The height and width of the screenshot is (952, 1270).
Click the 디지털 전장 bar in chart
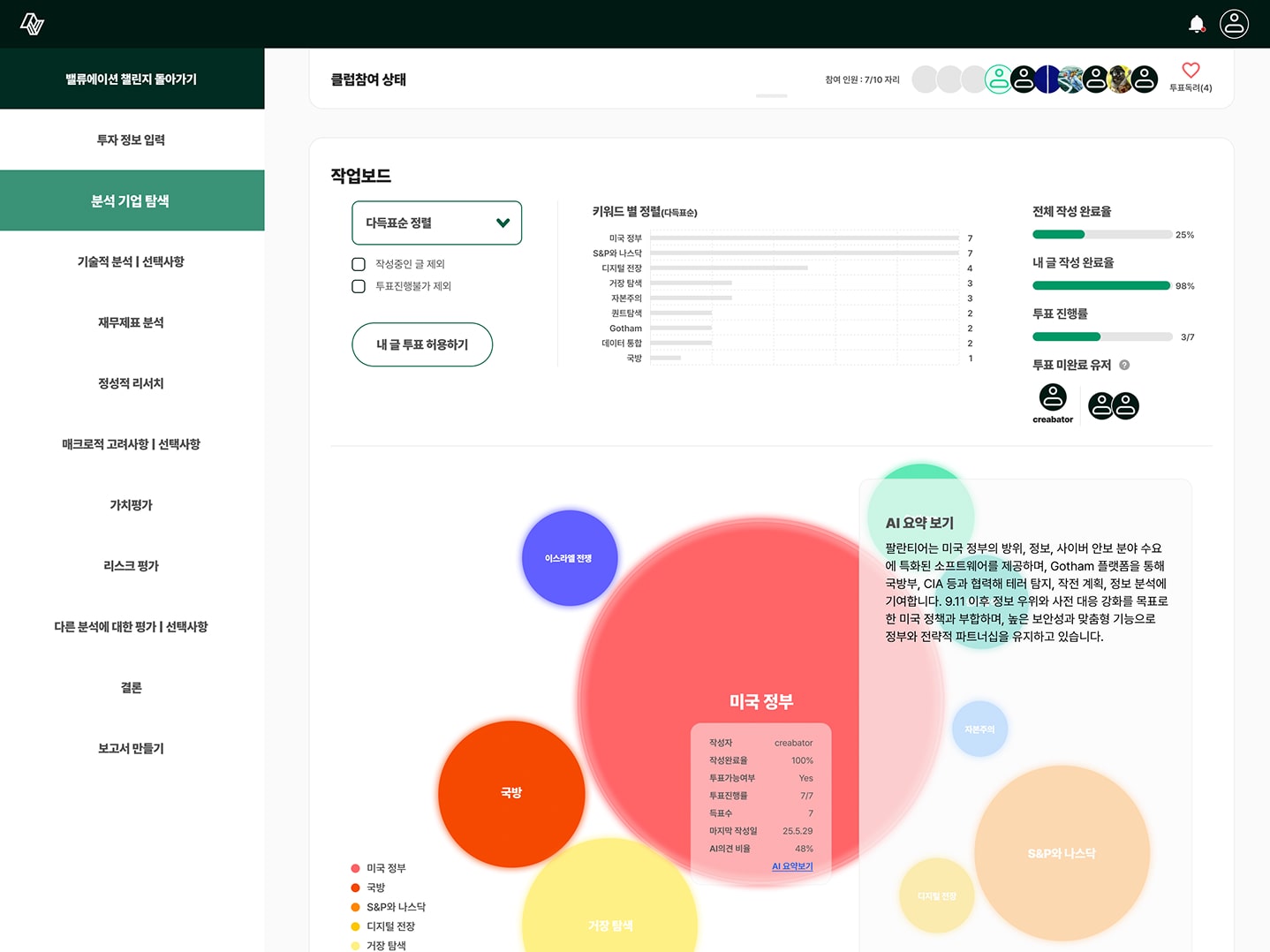click(x=729, y=268)
